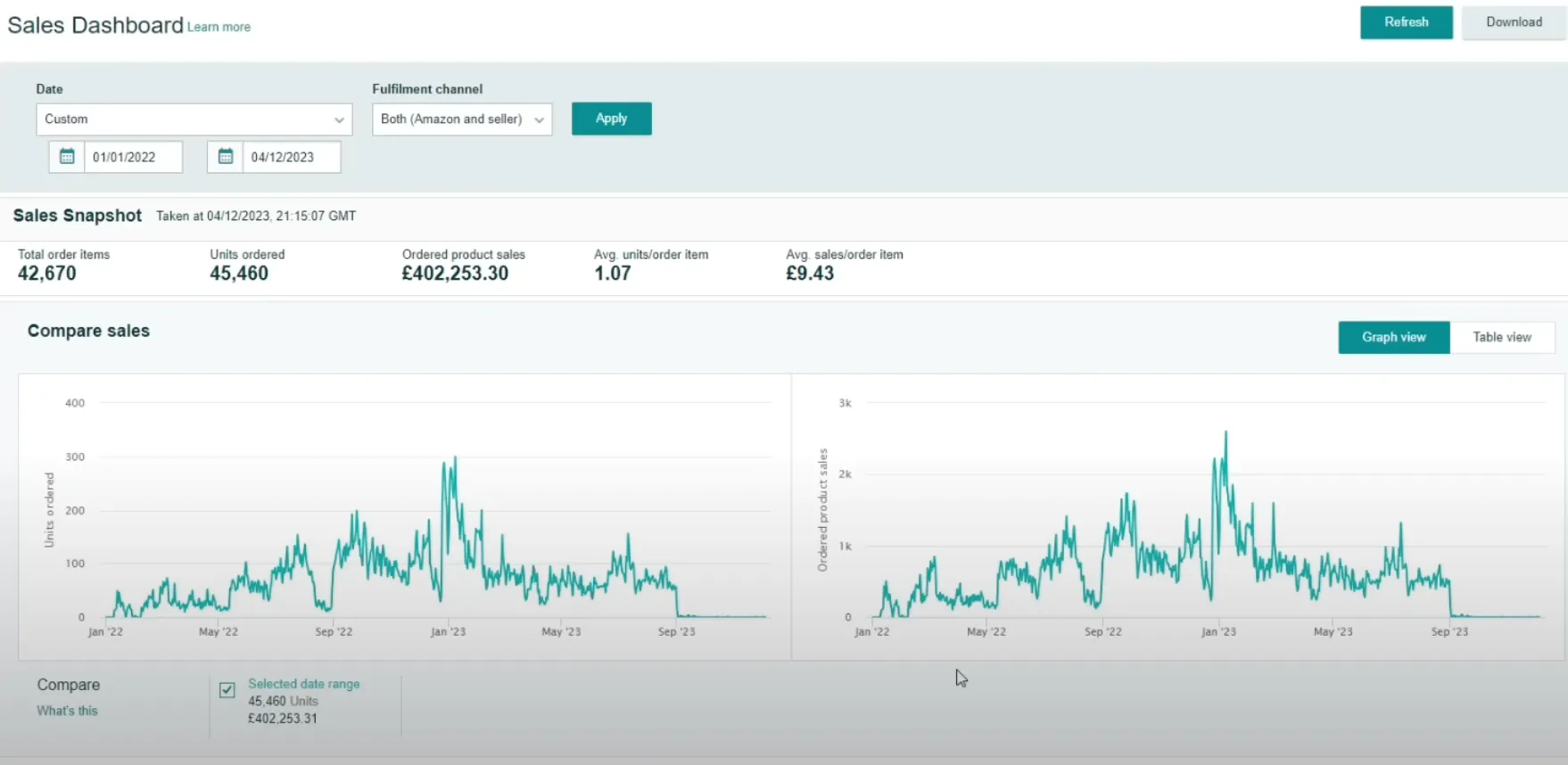Open the end date calendar picker icon

pyautogui.click(x=226, y=157)
